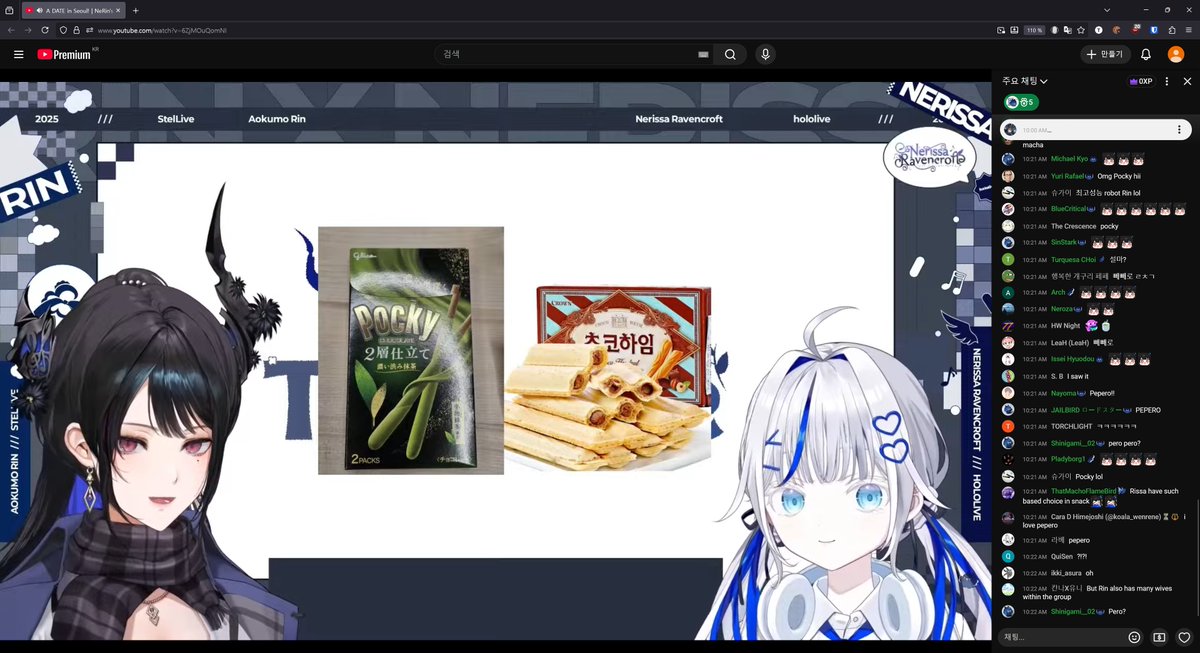This screenshot has height=653, width=1200.
Task: Click chat username HW Night
Action: coord(1066,326)
